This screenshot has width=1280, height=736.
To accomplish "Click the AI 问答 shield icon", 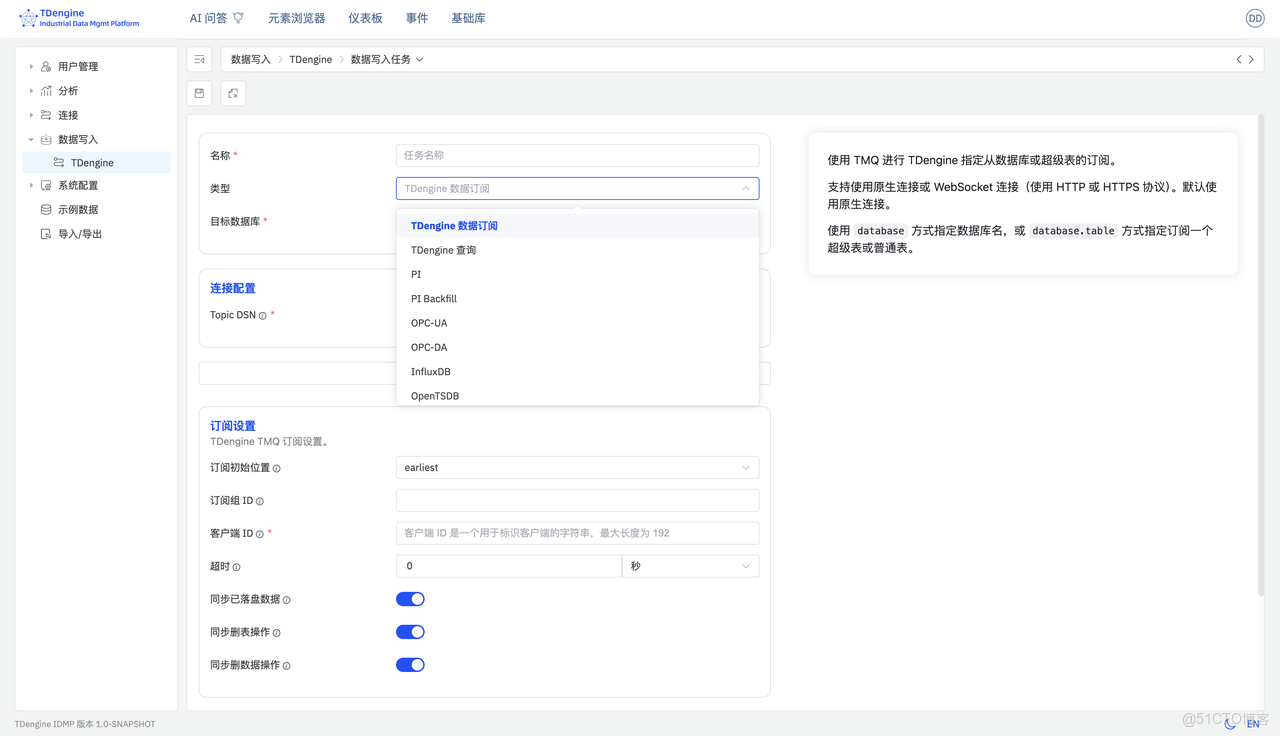I will click(238, 18).
